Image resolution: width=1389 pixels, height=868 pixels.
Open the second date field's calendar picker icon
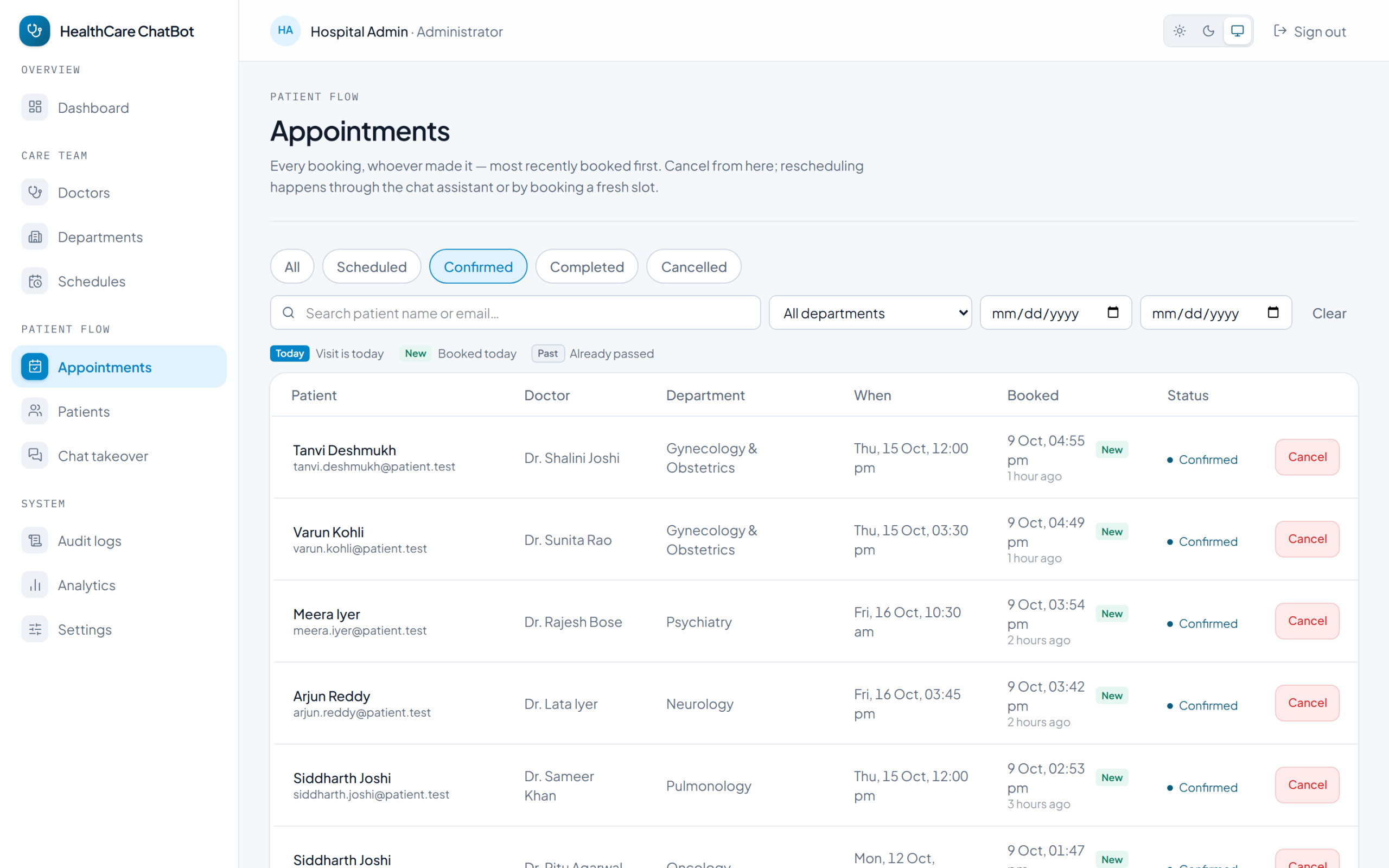click(x=1273, y=312)
